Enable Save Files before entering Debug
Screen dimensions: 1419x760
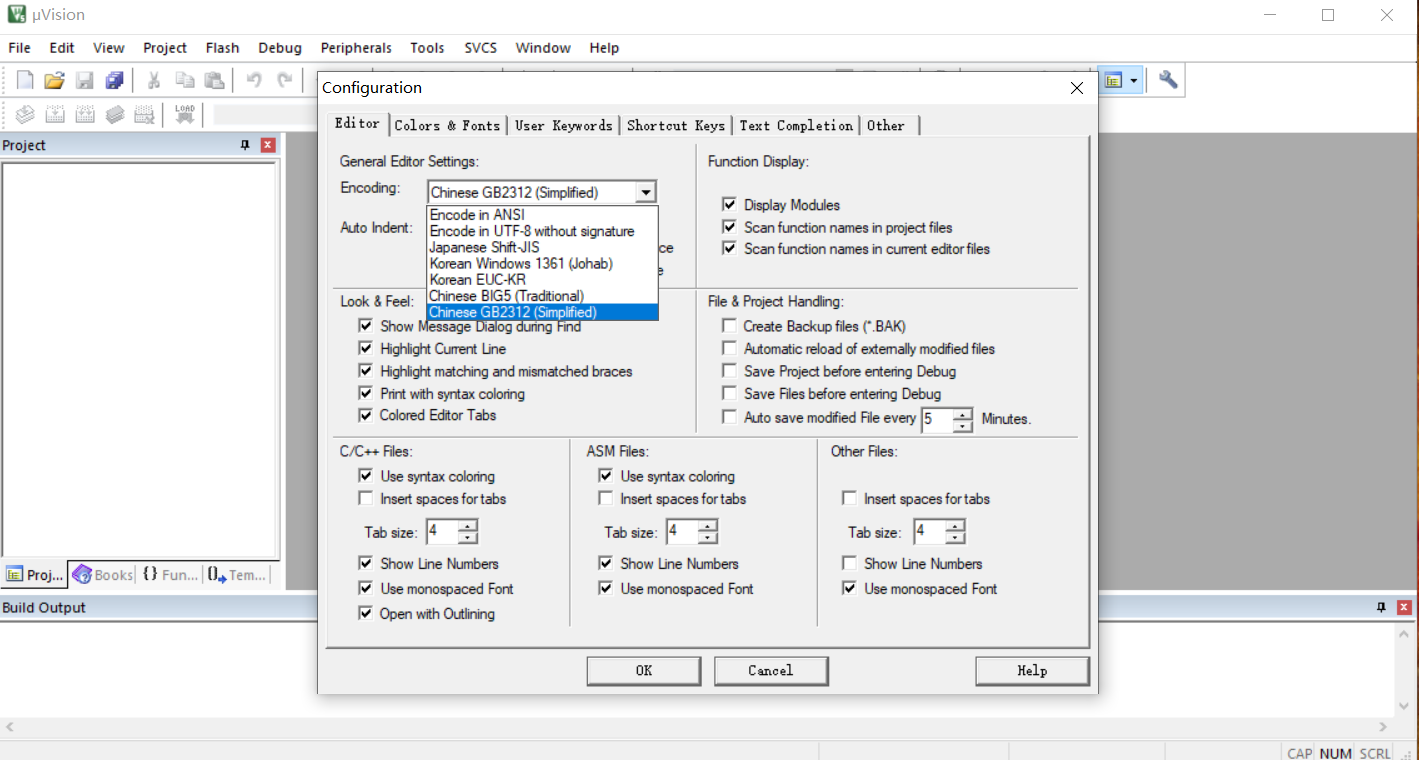(729, 394)
